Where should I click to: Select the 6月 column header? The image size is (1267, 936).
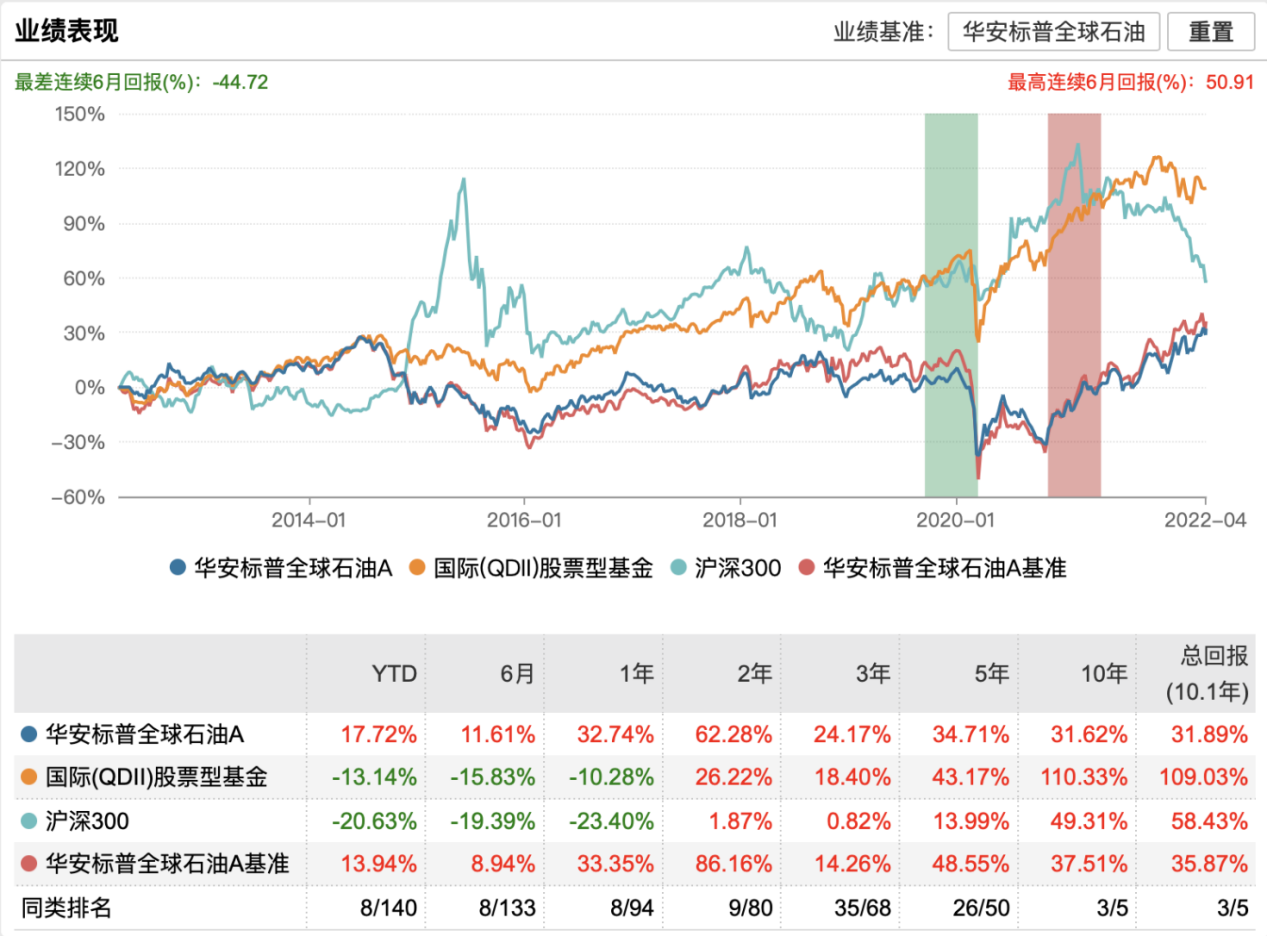[x=517, y=674]
